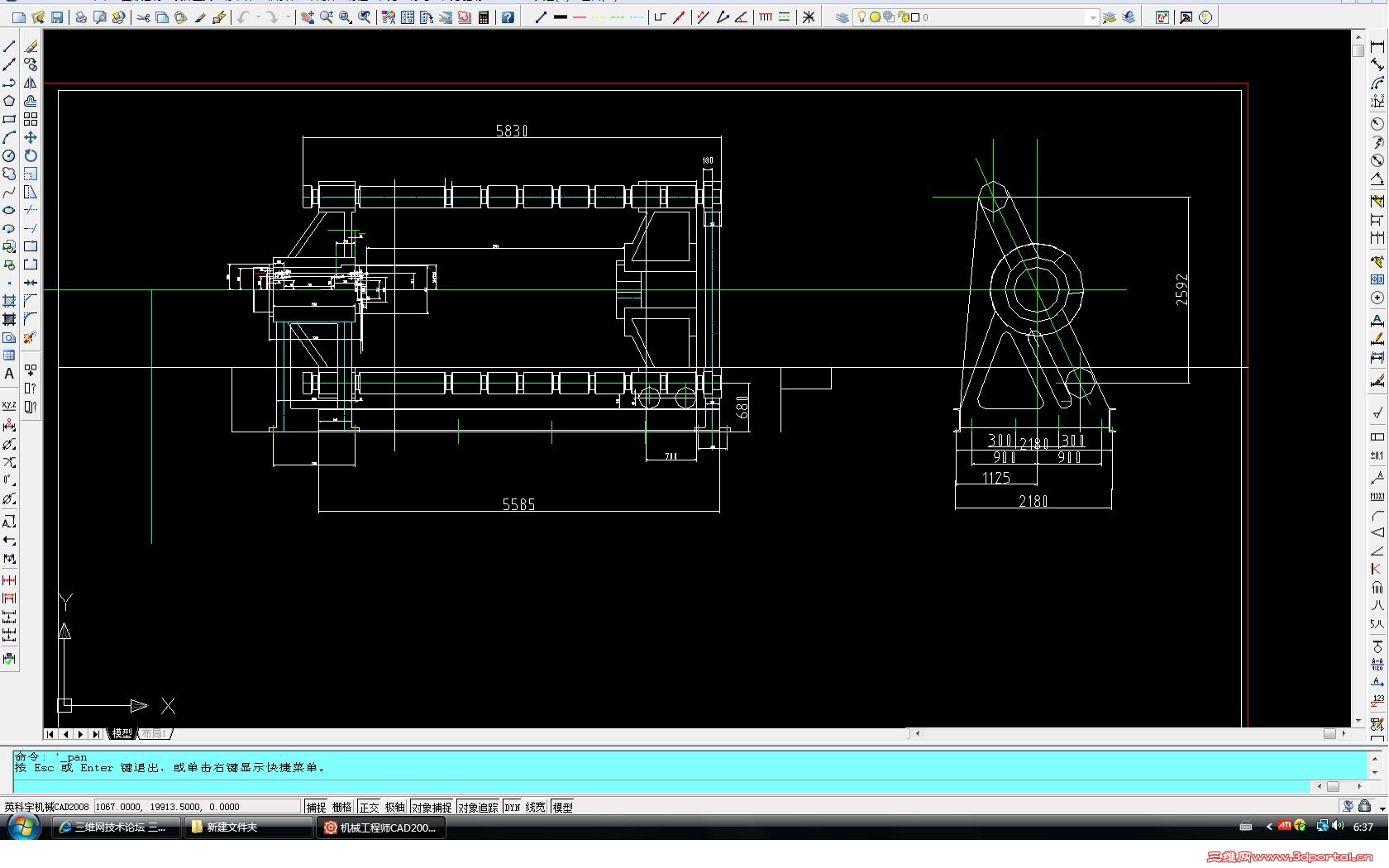Expand hidden system tray icons arrow
The width and height of the screenshot is (1389, 868).
1269,827
